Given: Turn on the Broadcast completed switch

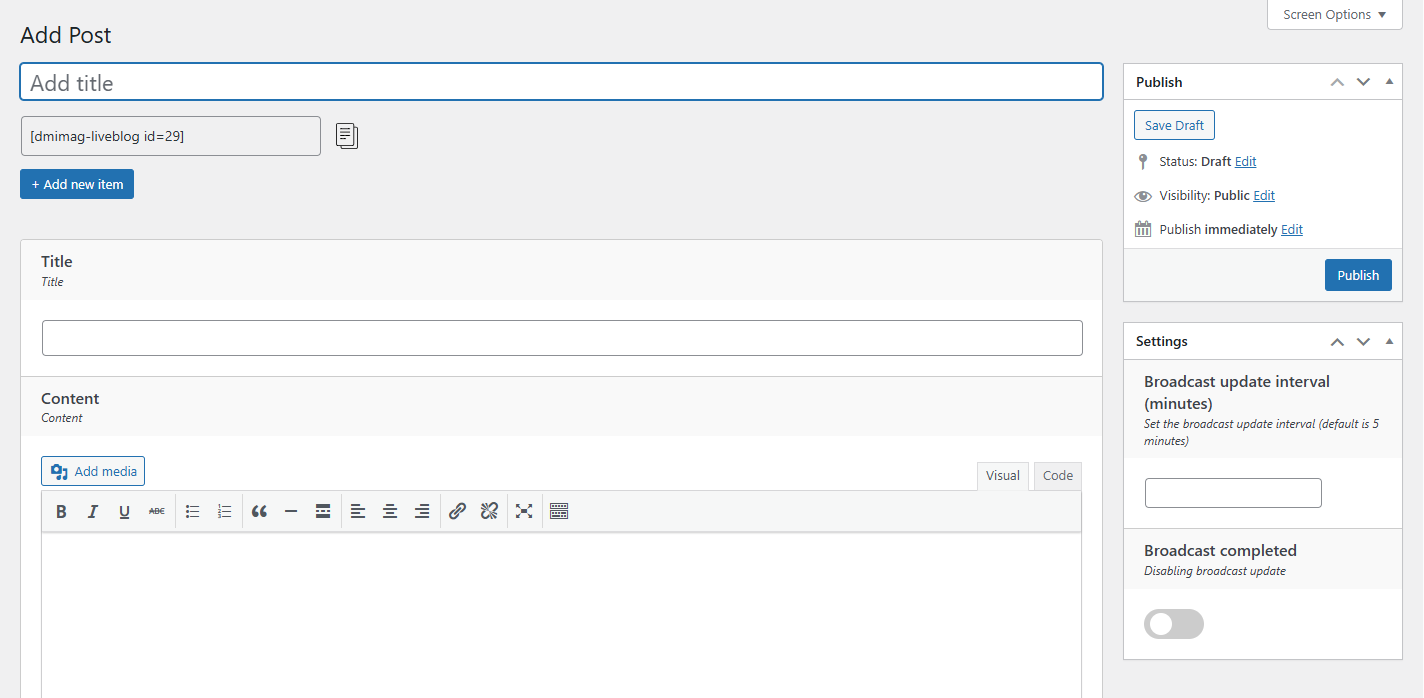Looking at the screenshot, I should point(1174,624).
